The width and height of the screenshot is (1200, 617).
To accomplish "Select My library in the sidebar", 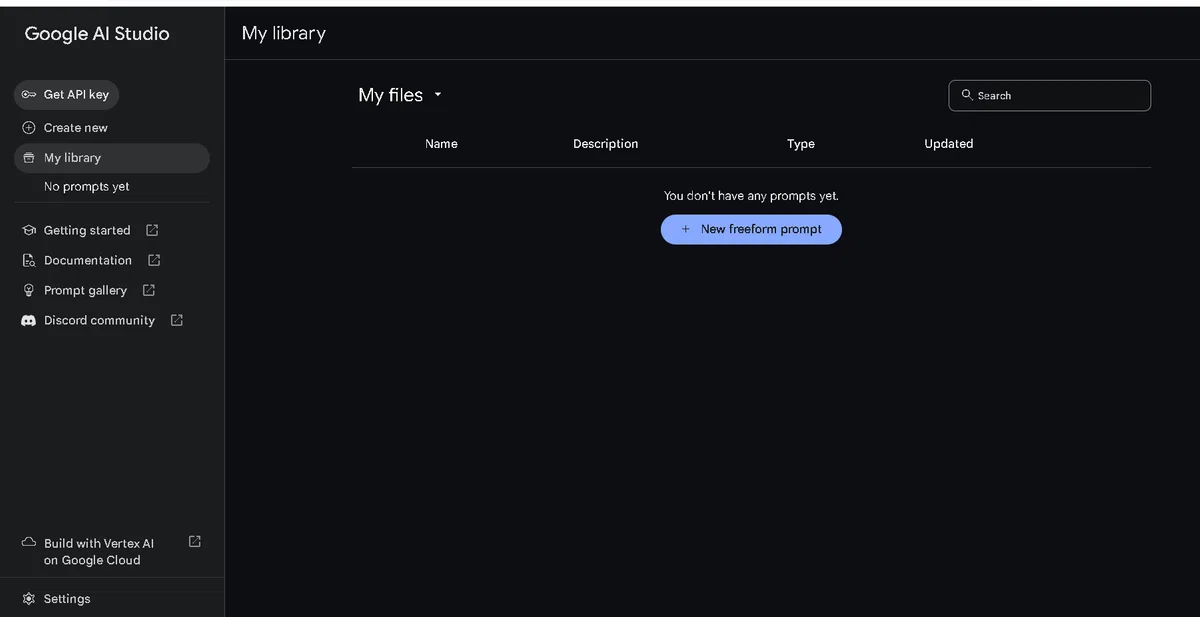I will tap(112, 158).
